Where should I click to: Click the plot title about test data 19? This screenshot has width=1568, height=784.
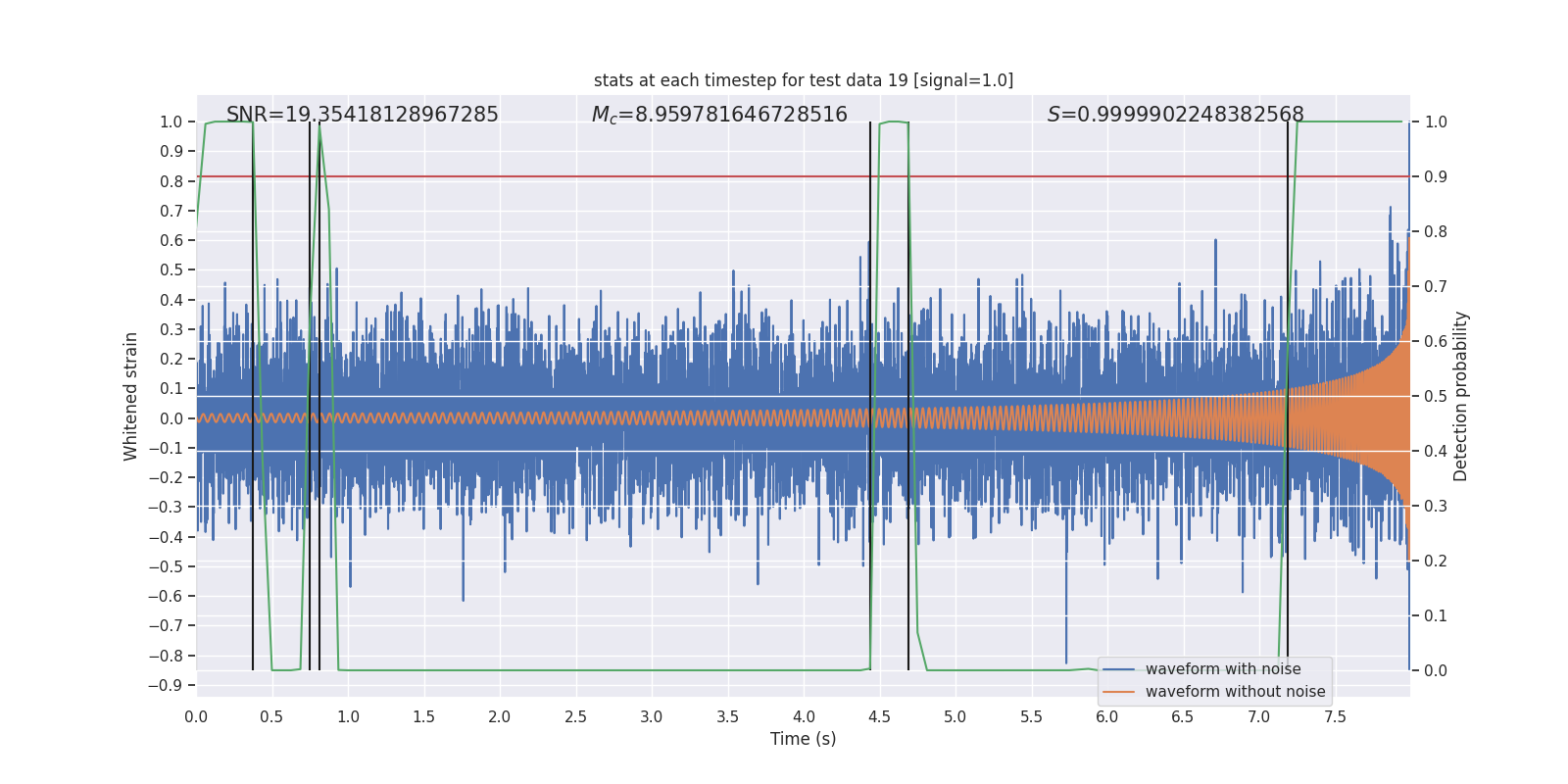804,80
